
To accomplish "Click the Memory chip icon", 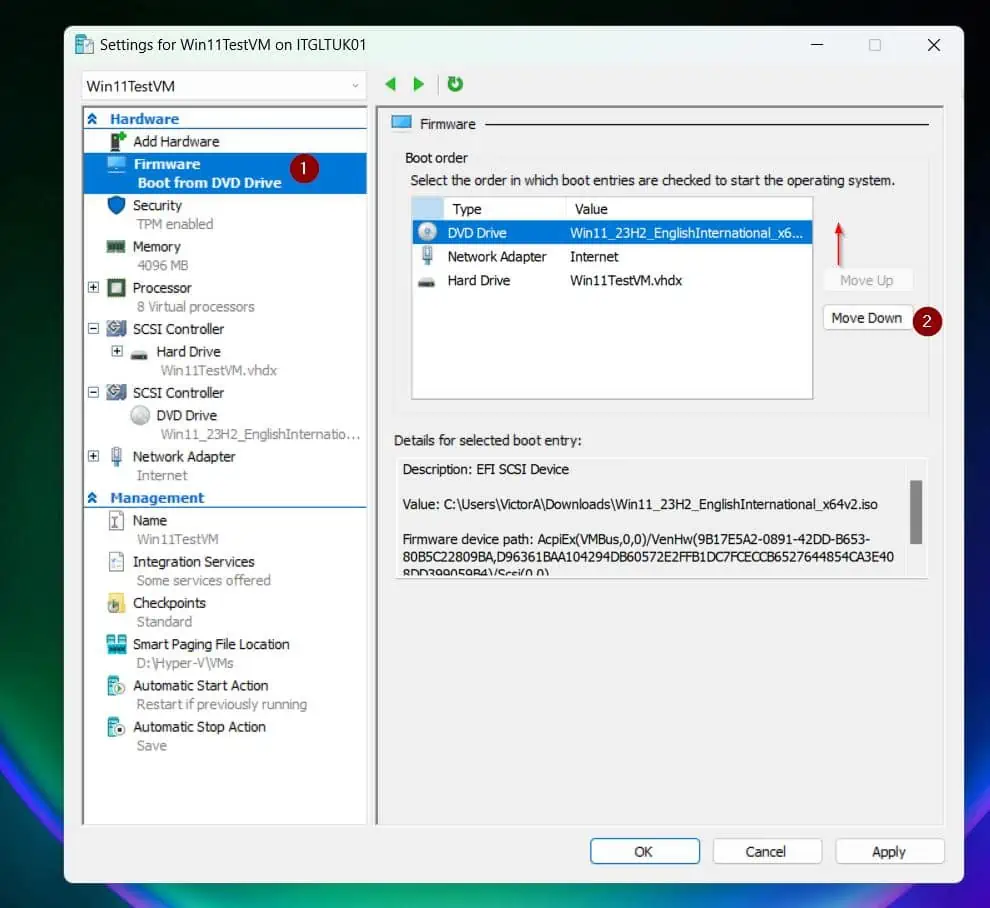I will coord(116,246).
